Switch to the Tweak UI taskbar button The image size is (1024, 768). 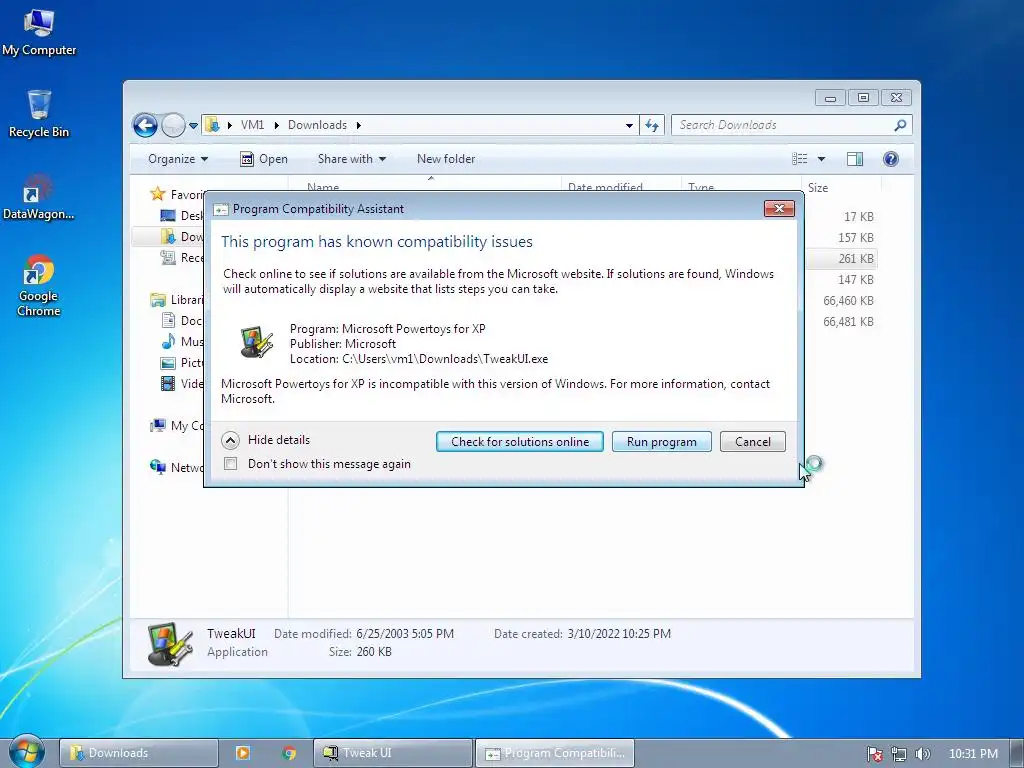tap(392, 753)
